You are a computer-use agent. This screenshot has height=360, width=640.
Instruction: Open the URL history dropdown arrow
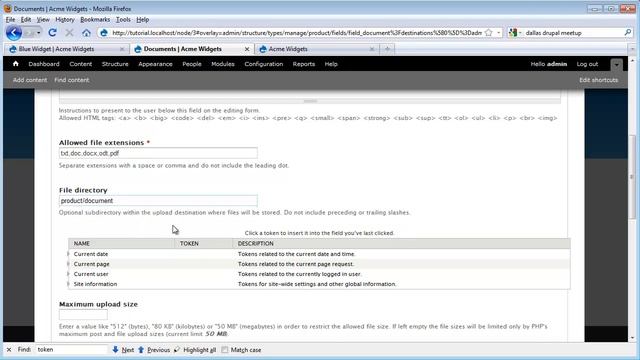tap(498, 33)
